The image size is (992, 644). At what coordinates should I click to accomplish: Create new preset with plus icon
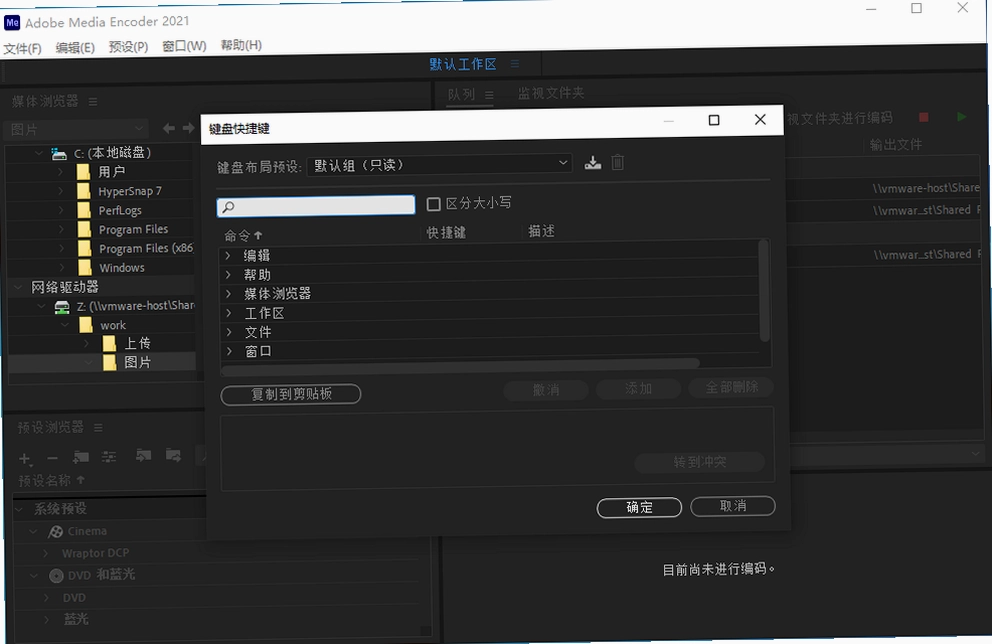click(25, 459)
